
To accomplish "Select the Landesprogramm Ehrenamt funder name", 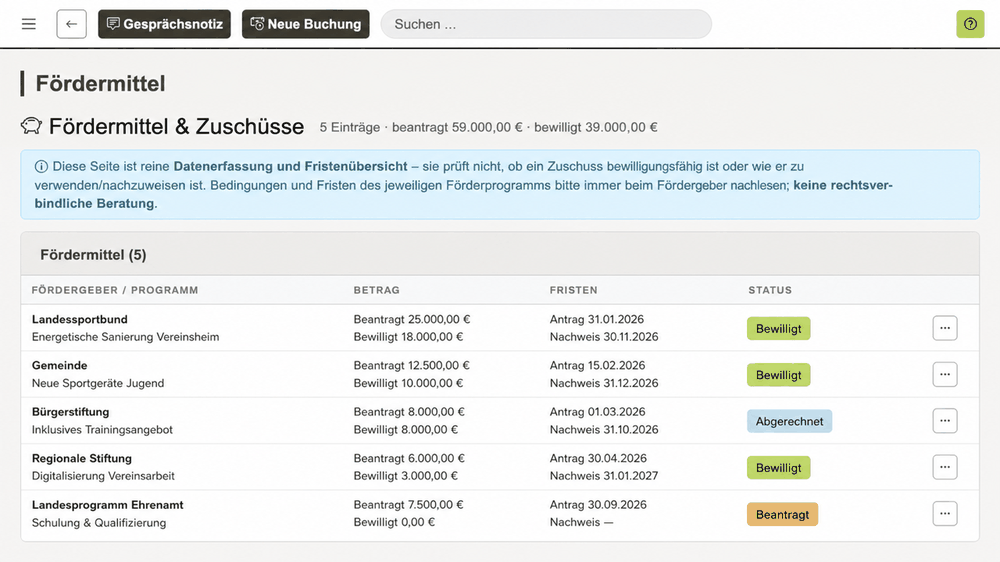I will pyautogui.click(x=108, y=505).
